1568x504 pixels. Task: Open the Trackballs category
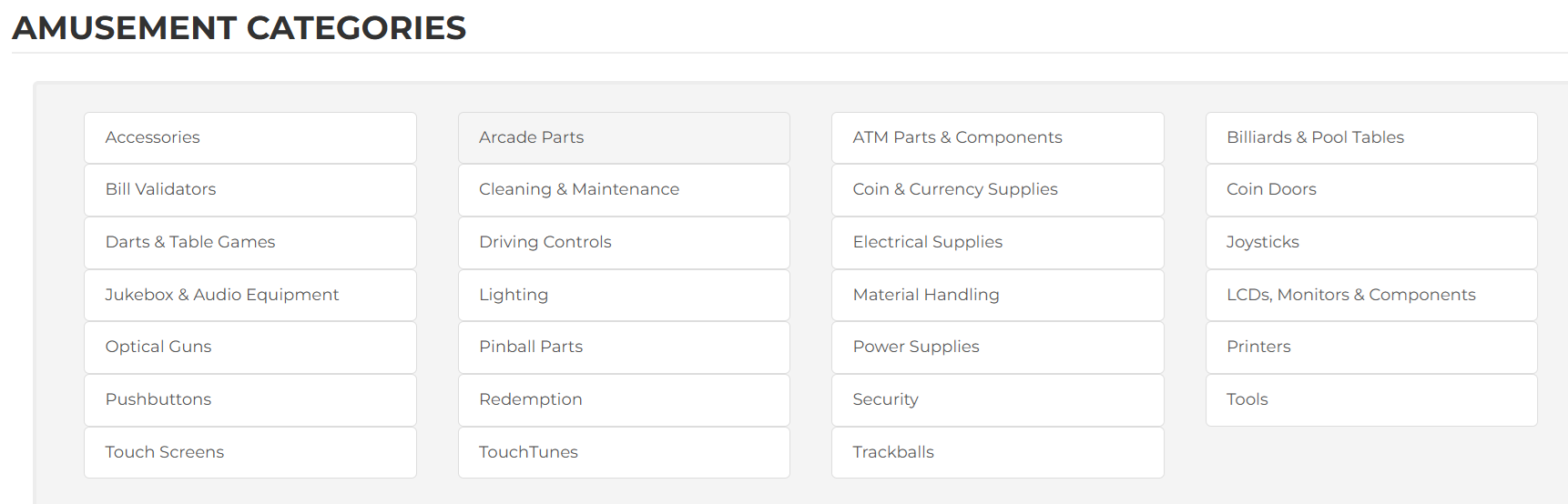click(x=998, y=452)
